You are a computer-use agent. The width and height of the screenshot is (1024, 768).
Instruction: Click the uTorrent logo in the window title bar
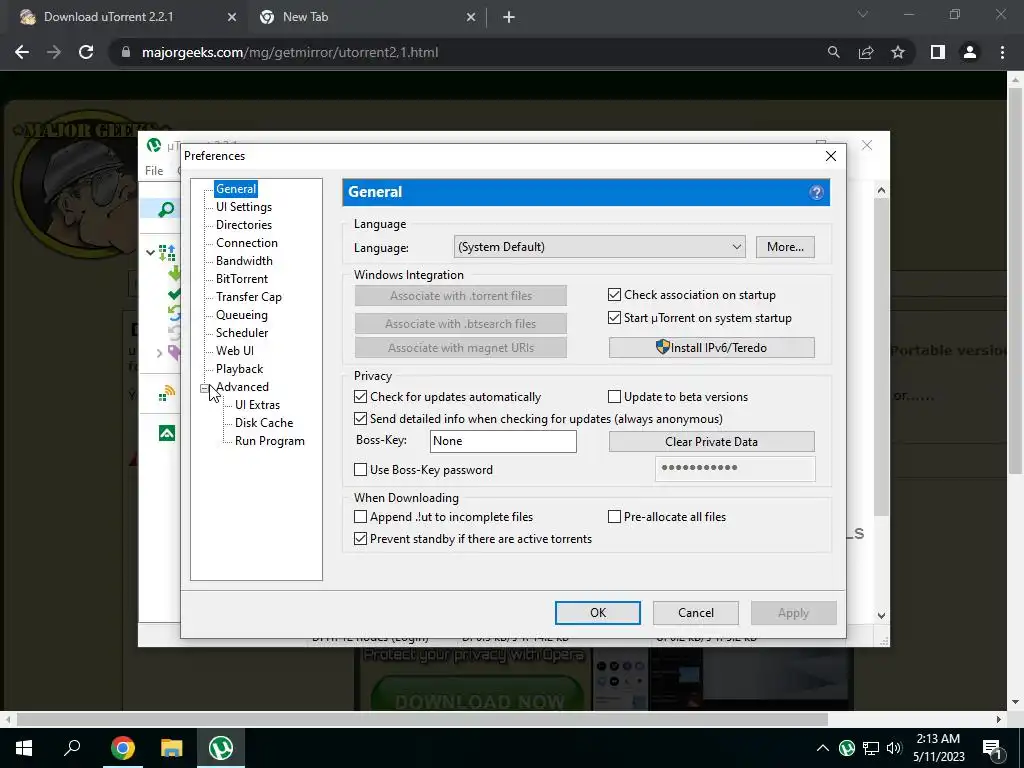[x=154, y=145]
